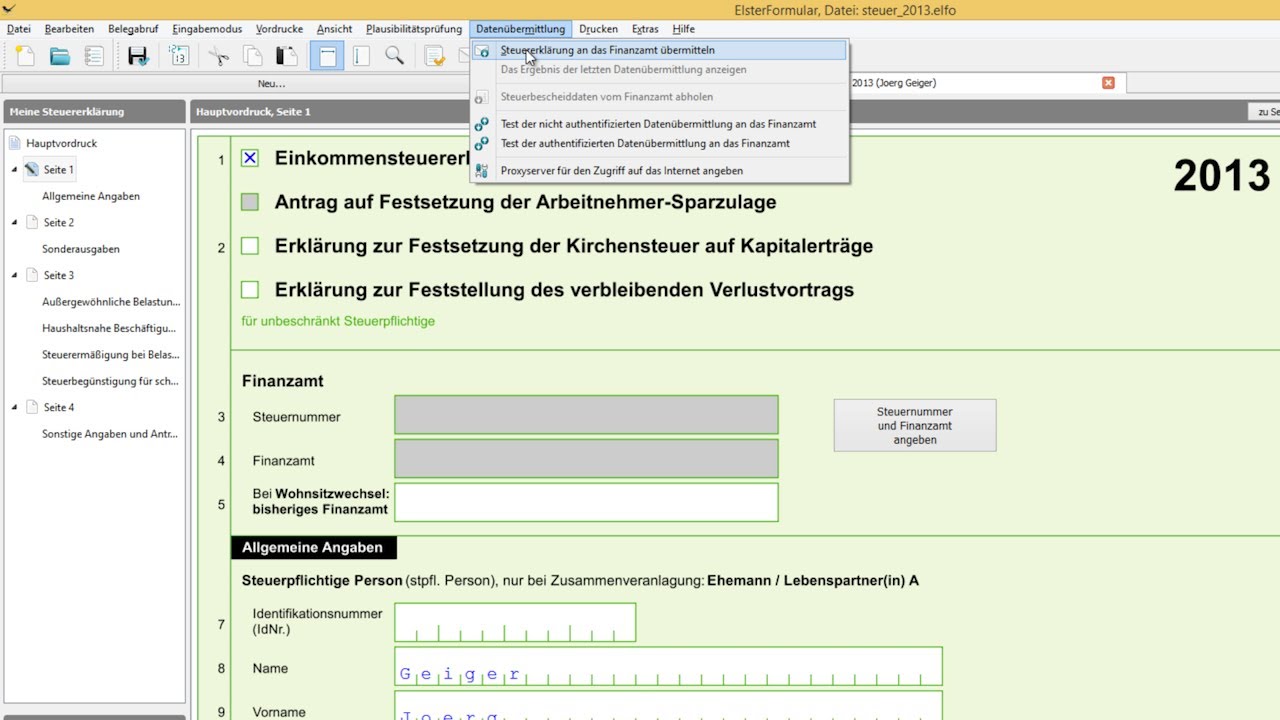Toggle the Einkommensteuererklärung checkbox
Screen dimensions: 1280x720
[x=250, y=158]
